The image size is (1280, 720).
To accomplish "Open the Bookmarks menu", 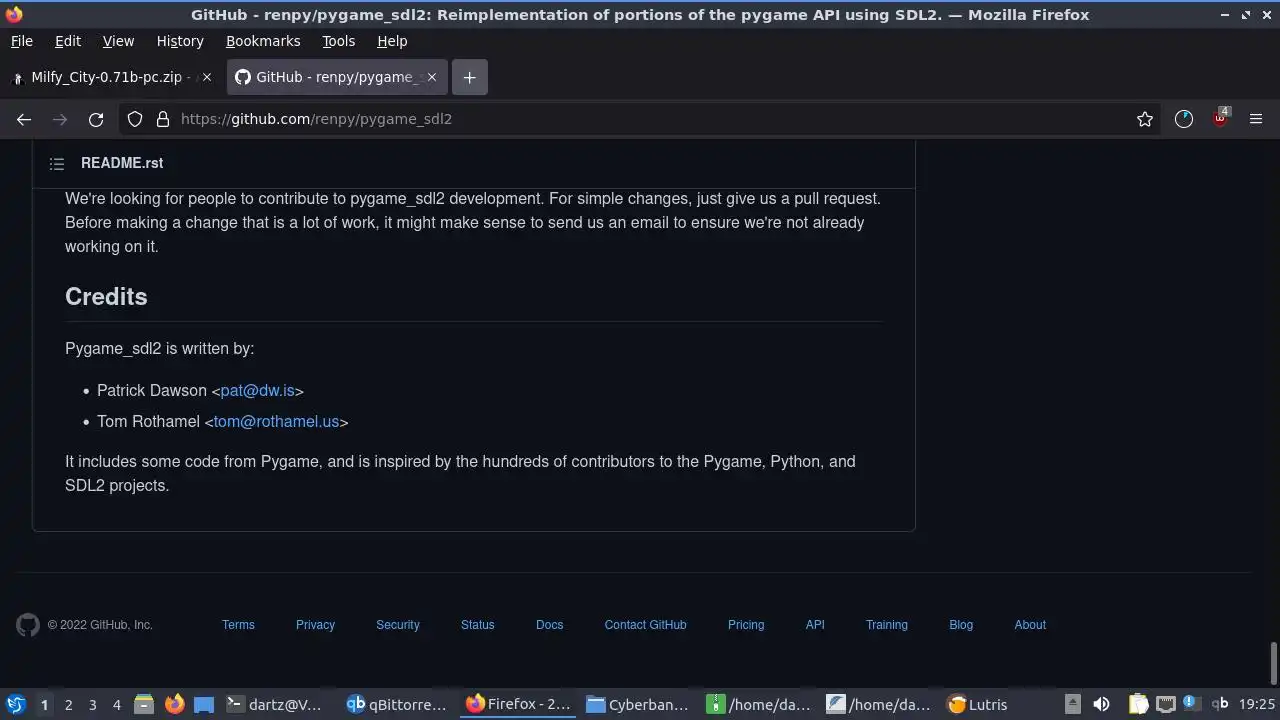I will [x=263, y=41].
